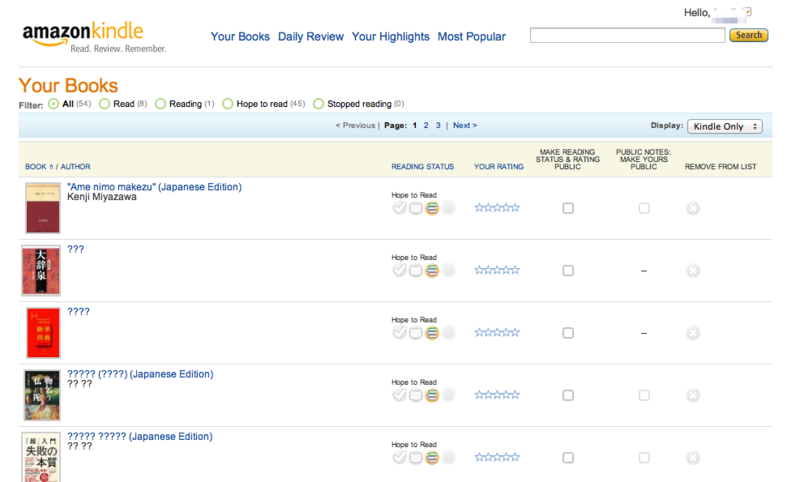Set the "???" book to Reading open-book icon
Viewport: 800px width, 482px height.
[416, 270]
